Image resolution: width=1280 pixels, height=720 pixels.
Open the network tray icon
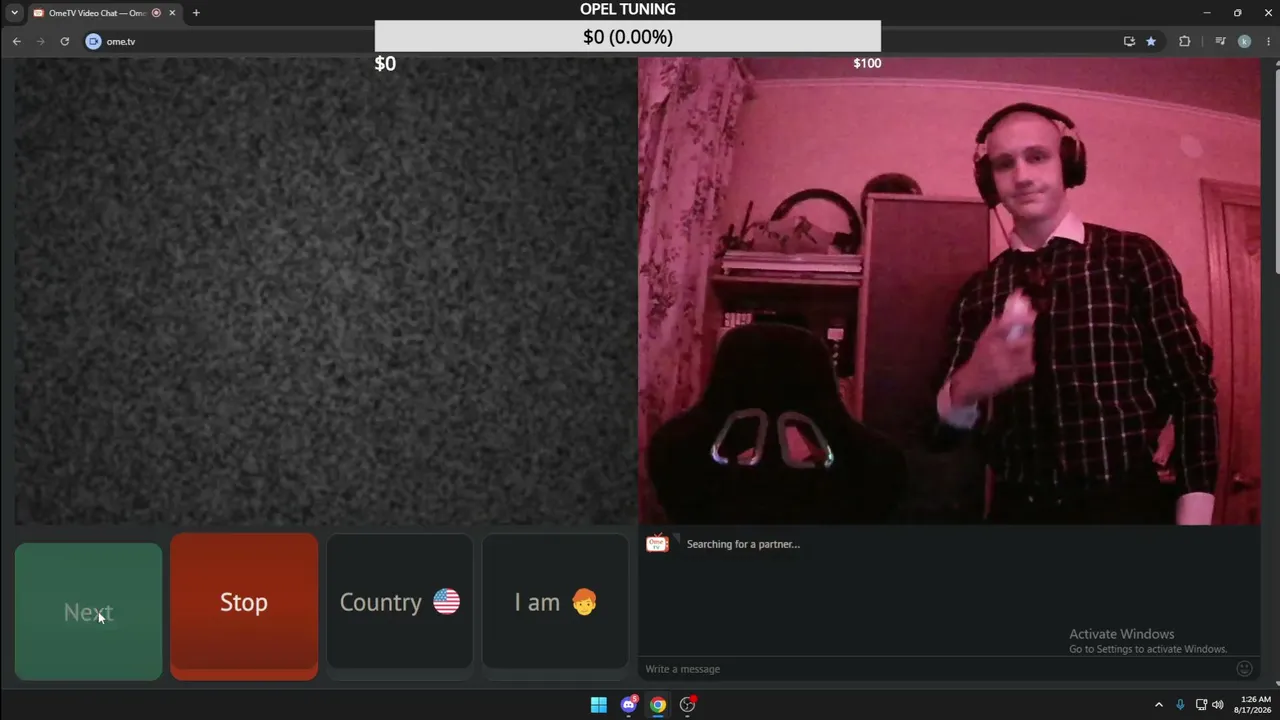point(1201,705)
